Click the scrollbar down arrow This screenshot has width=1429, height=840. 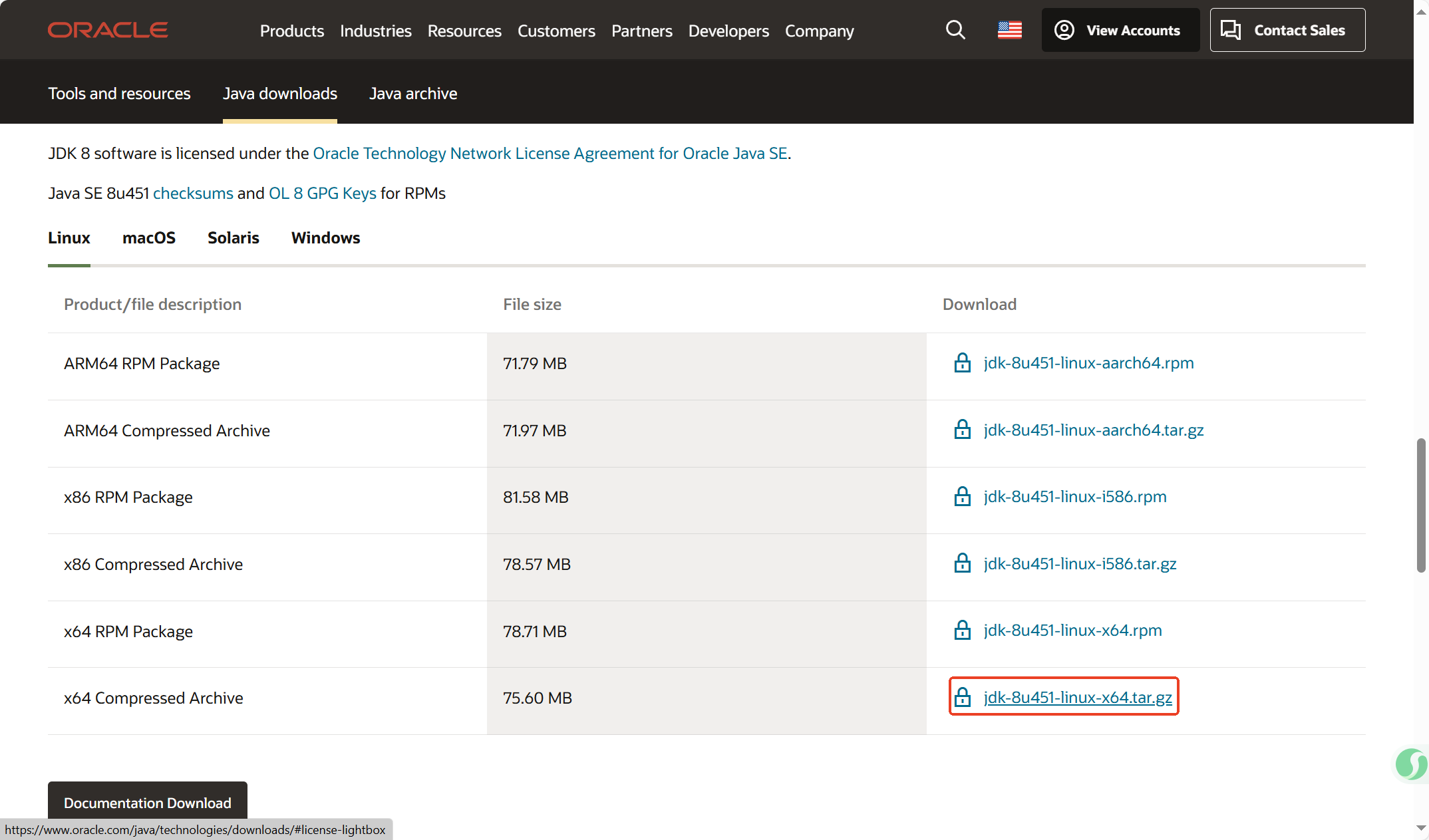(x=1421, y=829)
